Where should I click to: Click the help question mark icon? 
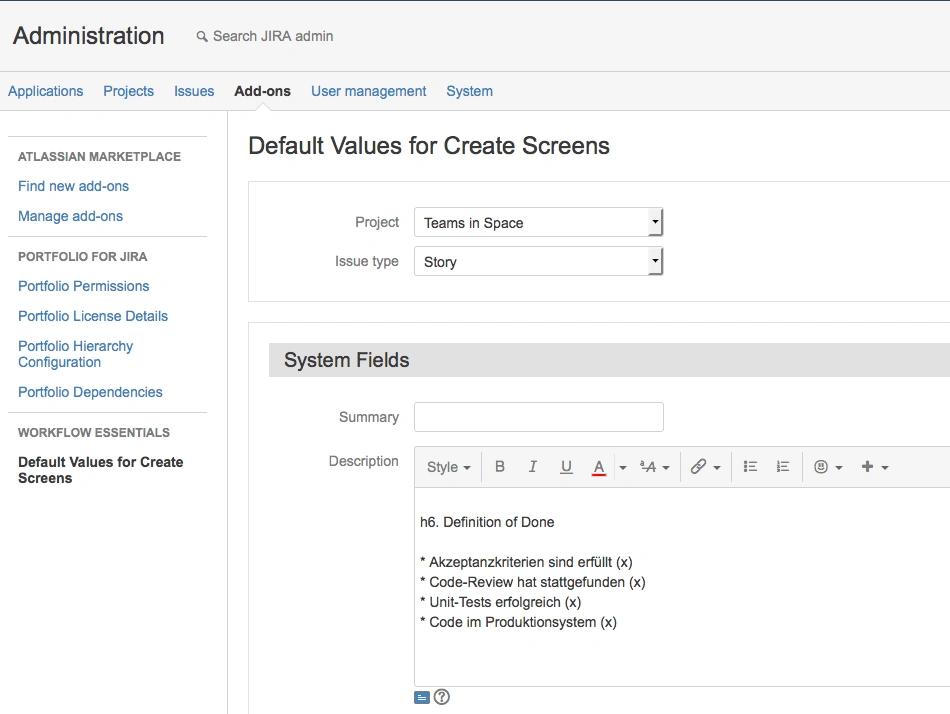click(x=442, y=697)
